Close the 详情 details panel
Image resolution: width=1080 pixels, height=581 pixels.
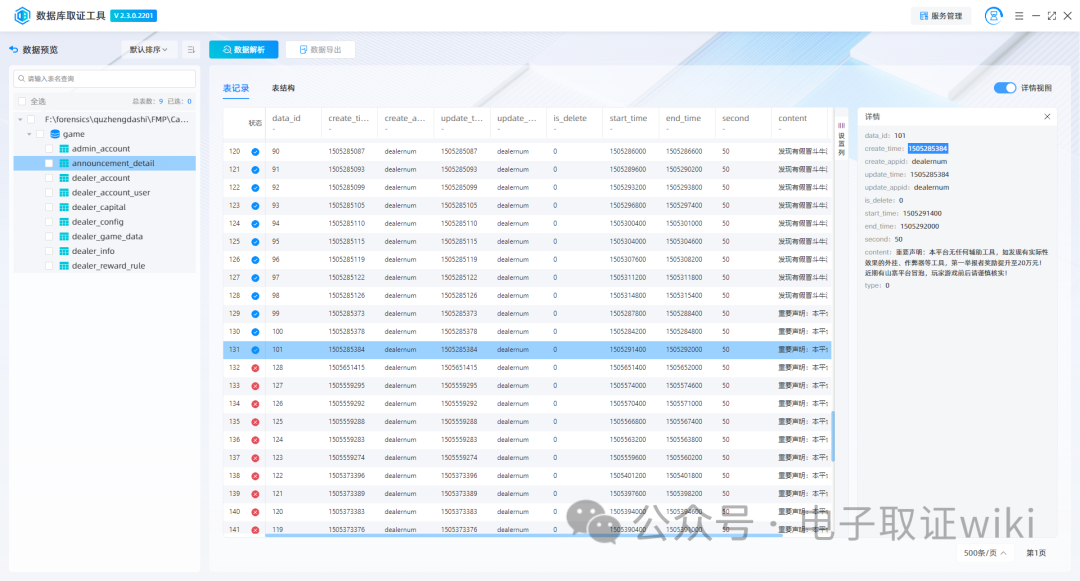tap(1047, 116)
